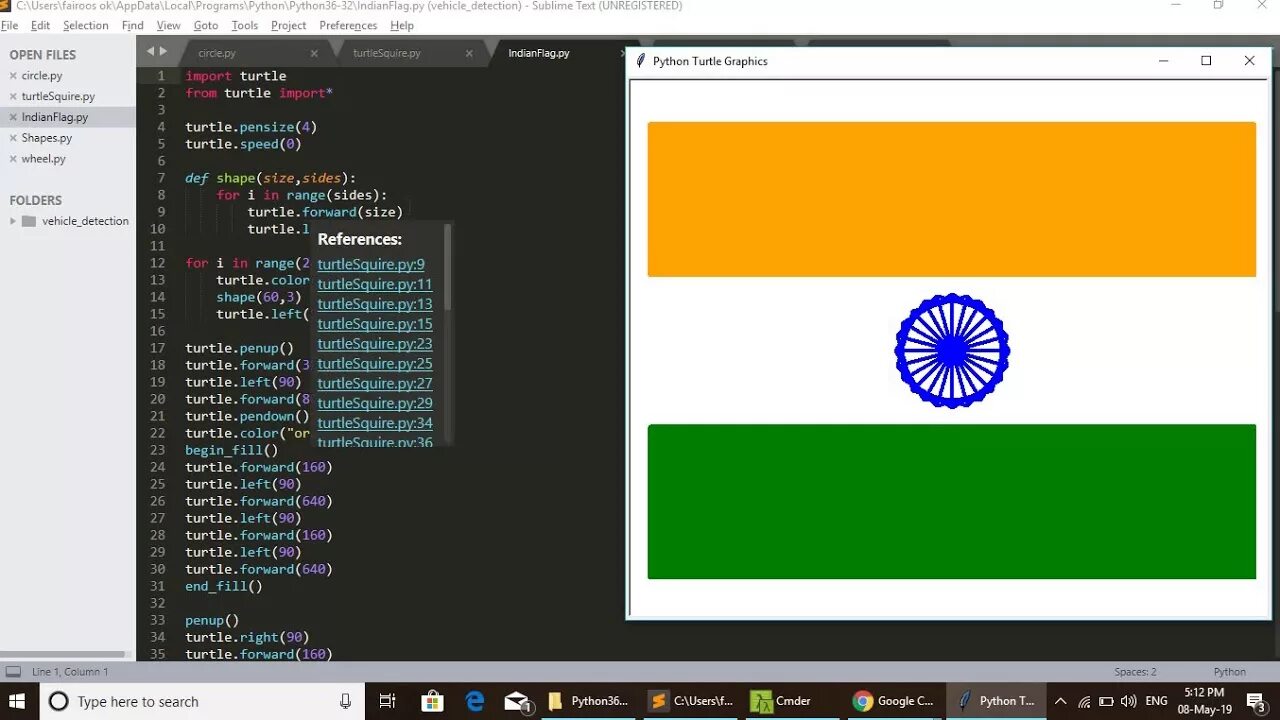The image size is (1280, 720).
Task: Open the Tools menu
Action: pos(245,25)
